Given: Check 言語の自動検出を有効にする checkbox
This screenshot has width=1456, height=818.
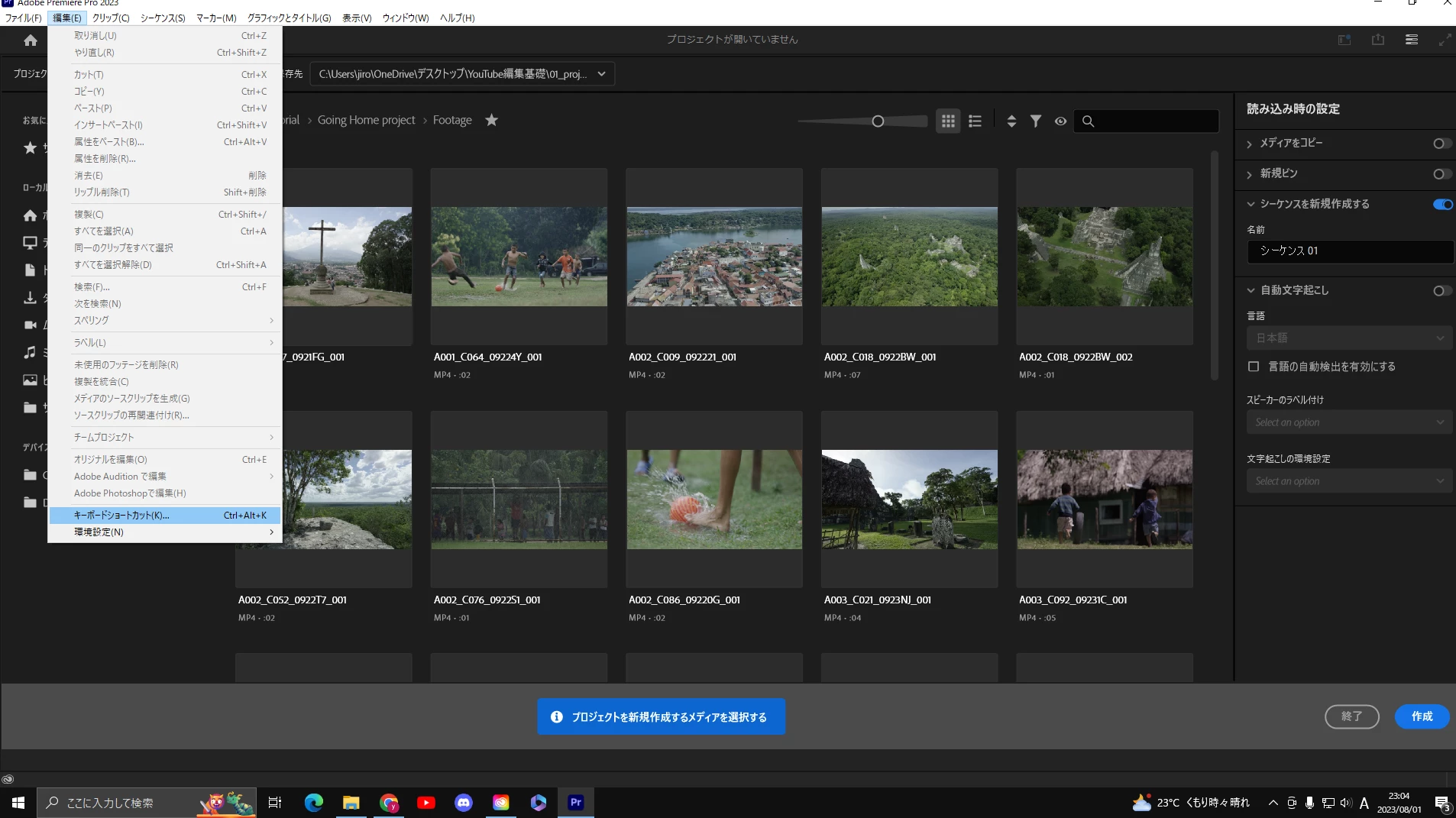Looking at the screenshot, I should (1254, 367).
